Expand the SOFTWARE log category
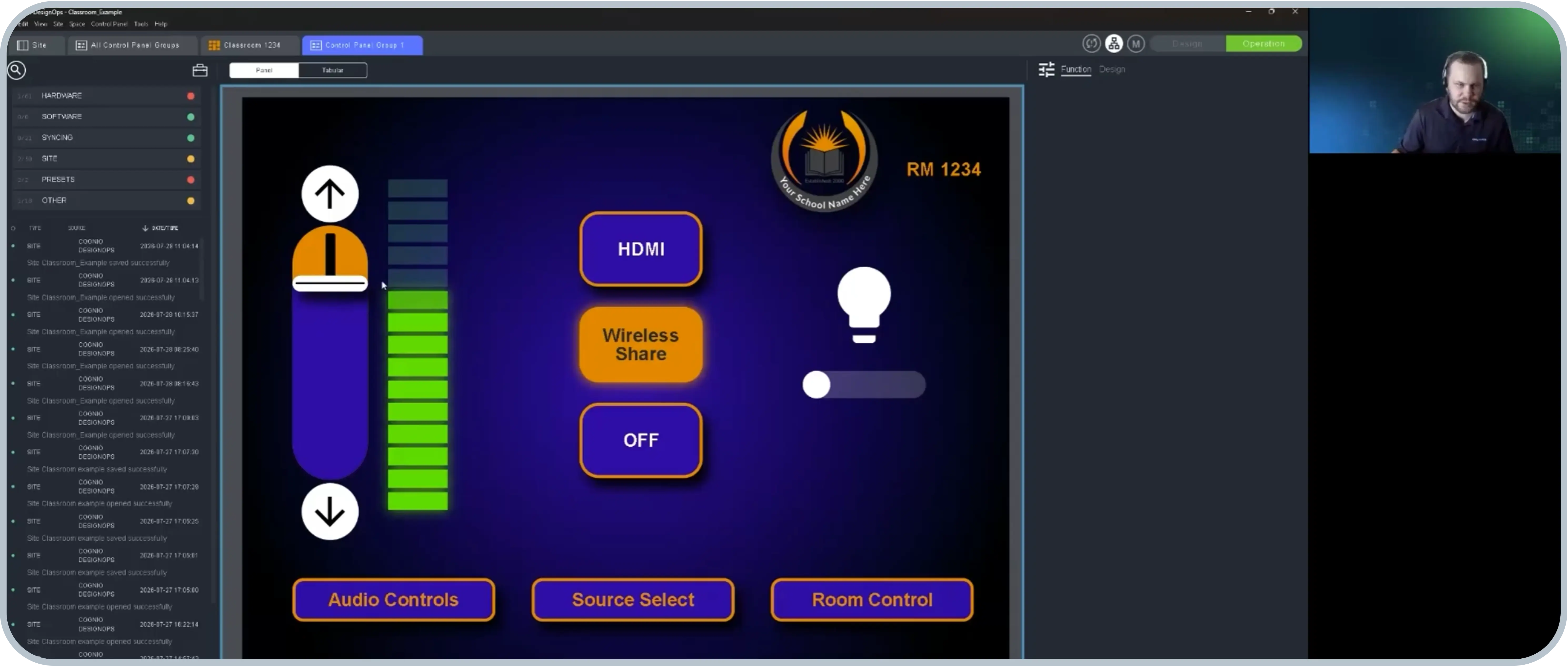 point(107,117)
